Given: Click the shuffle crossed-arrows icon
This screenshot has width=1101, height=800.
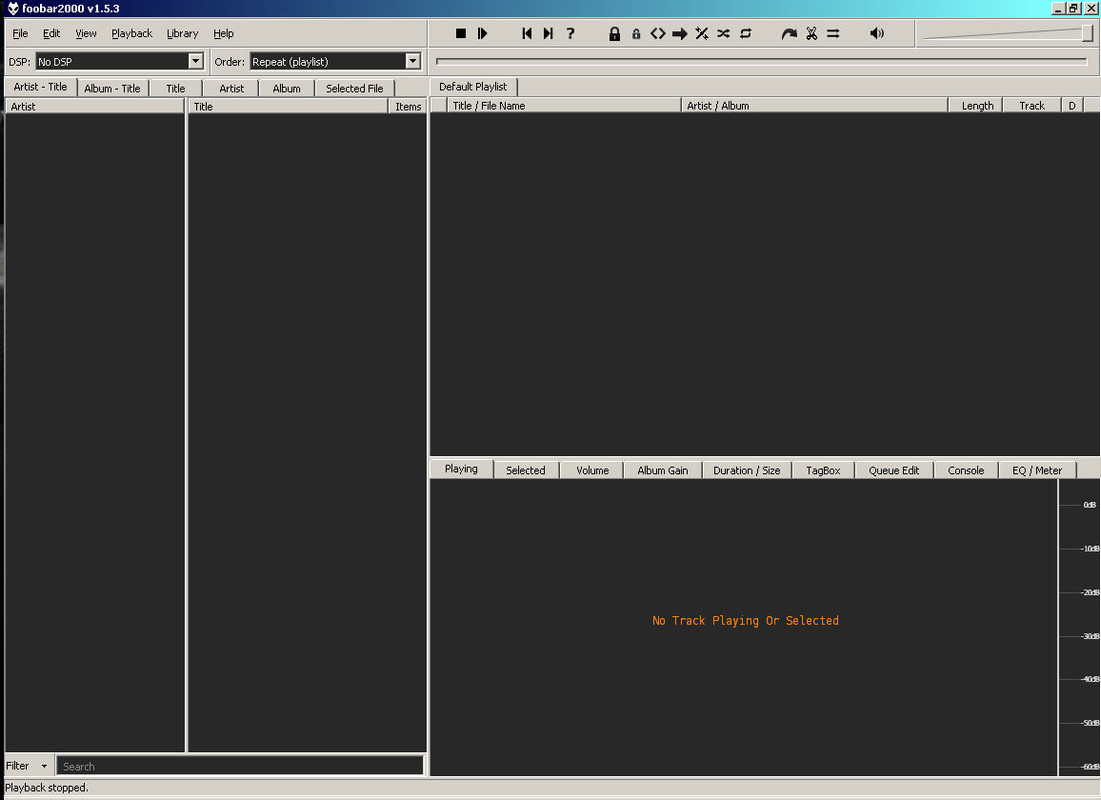Looking at the screenshot, I should pos(723,33).
